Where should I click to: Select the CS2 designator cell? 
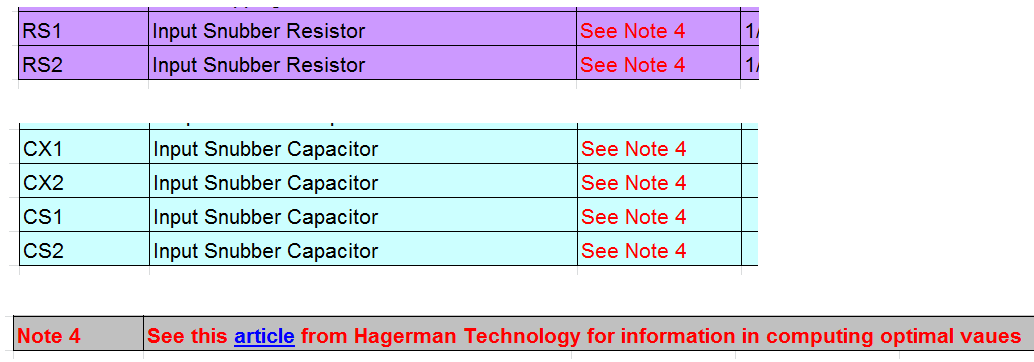(x=84, y=249)
